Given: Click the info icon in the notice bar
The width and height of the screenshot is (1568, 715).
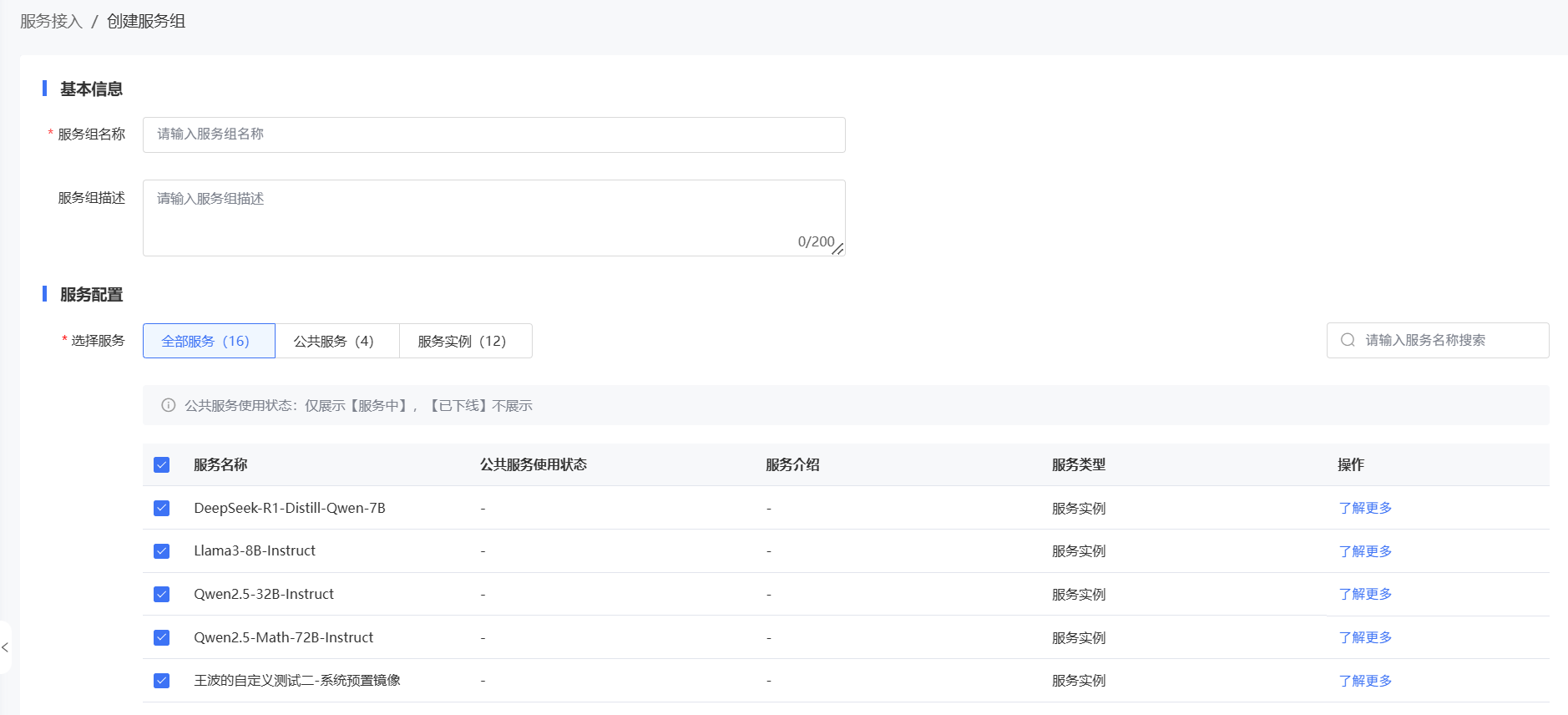Looking at the screenshot, I should point(169,405).
